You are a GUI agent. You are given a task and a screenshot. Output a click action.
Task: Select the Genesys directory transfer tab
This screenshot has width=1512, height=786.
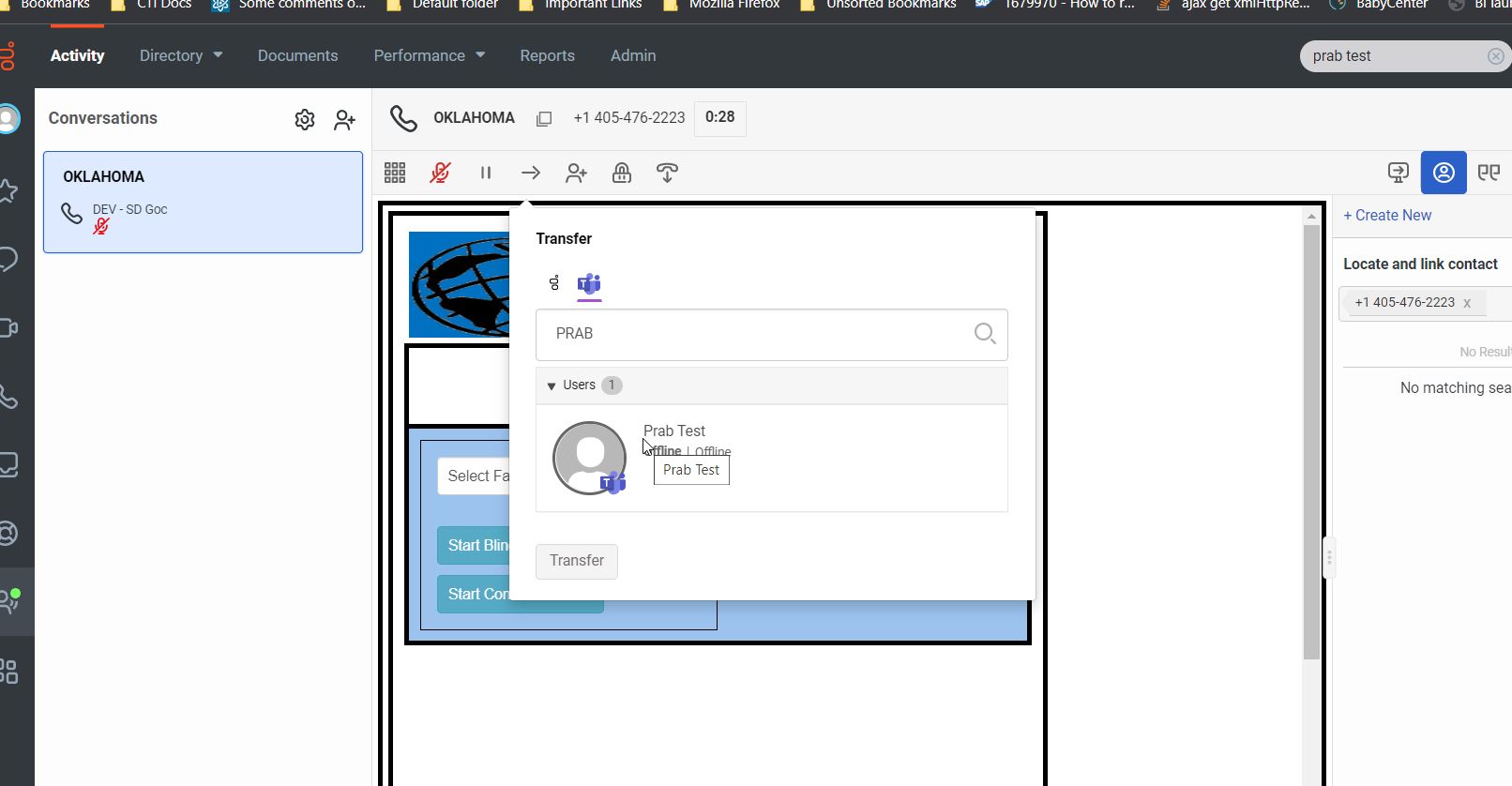point(554,282)
